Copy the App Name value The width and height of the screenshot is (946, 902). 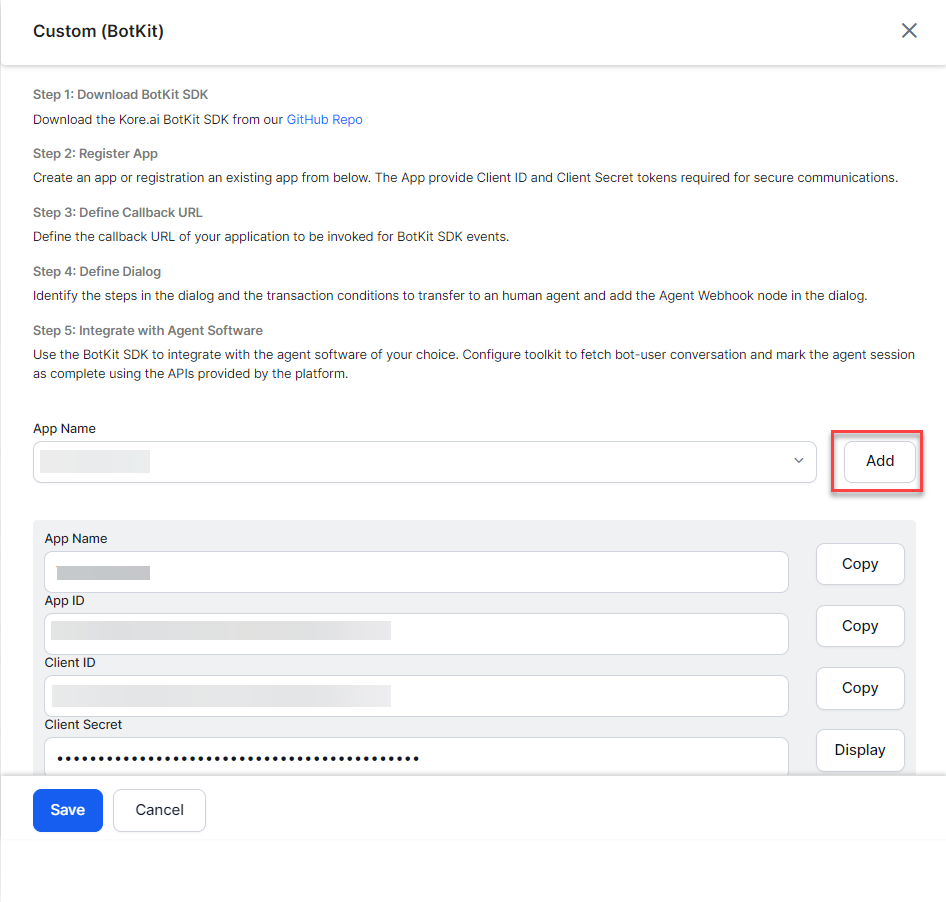click(x=859, y=564)
